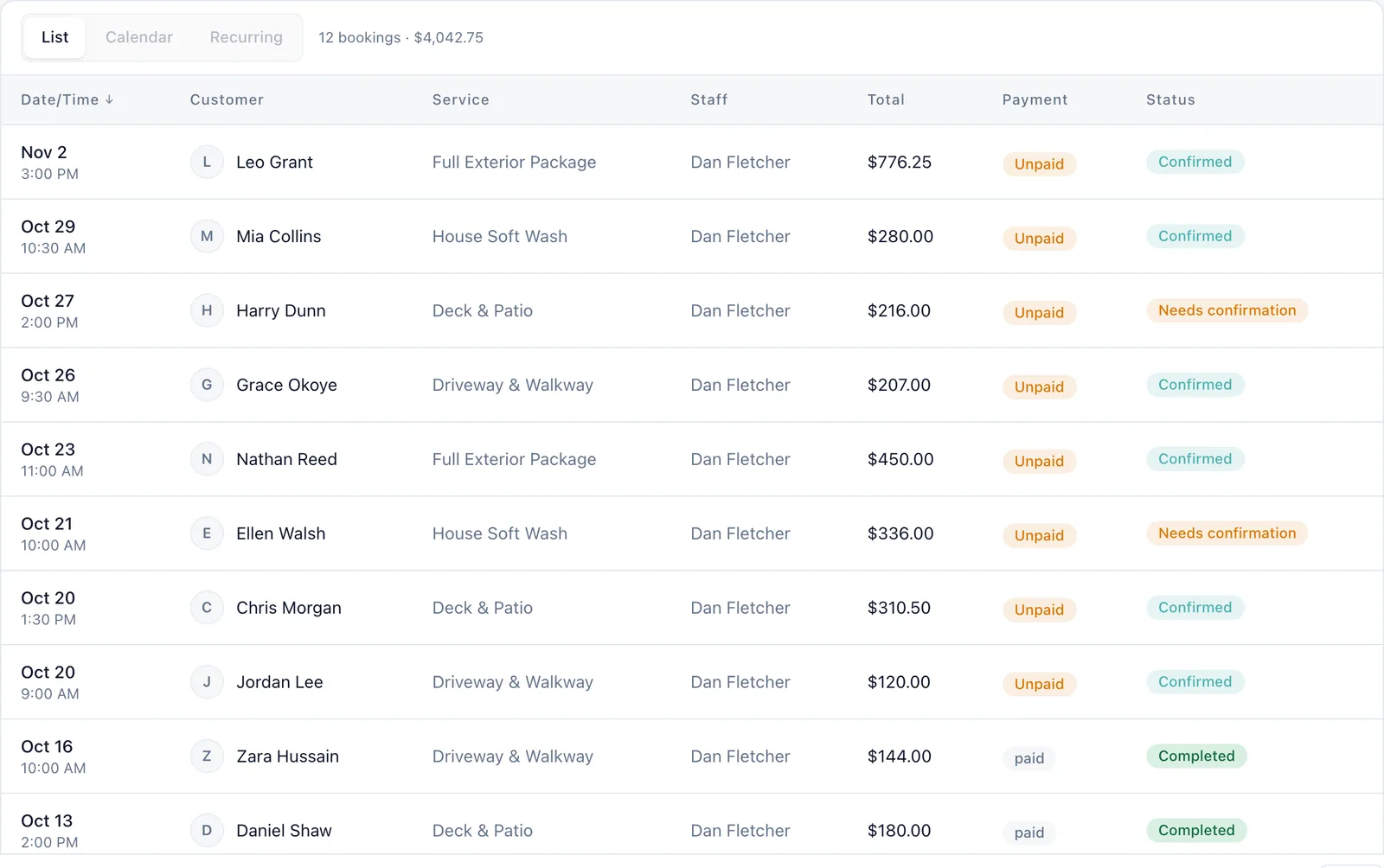The height and width of the screenshot is (868, 1384).
Task: Click the $450.00 total for Nathan Reed
Action: point(900,459)
